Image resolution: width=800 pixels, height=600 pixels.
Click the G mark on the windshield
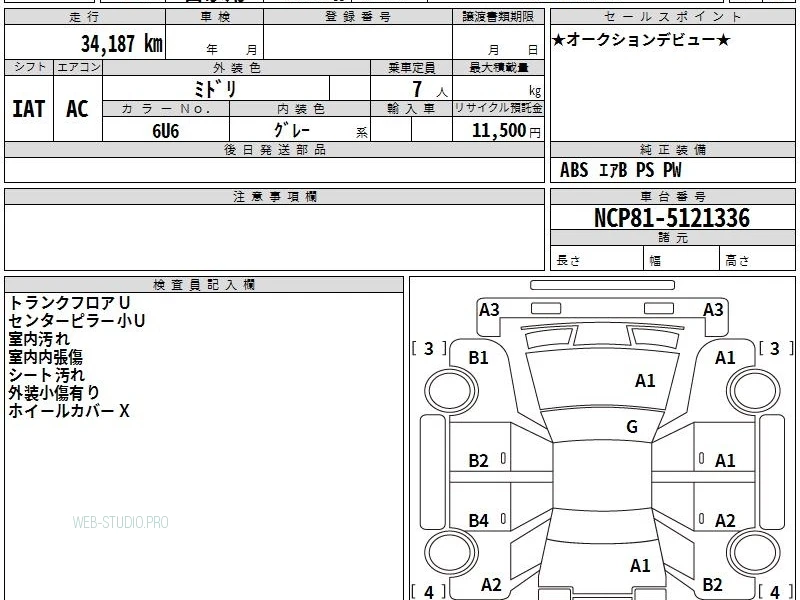[632, 427]
